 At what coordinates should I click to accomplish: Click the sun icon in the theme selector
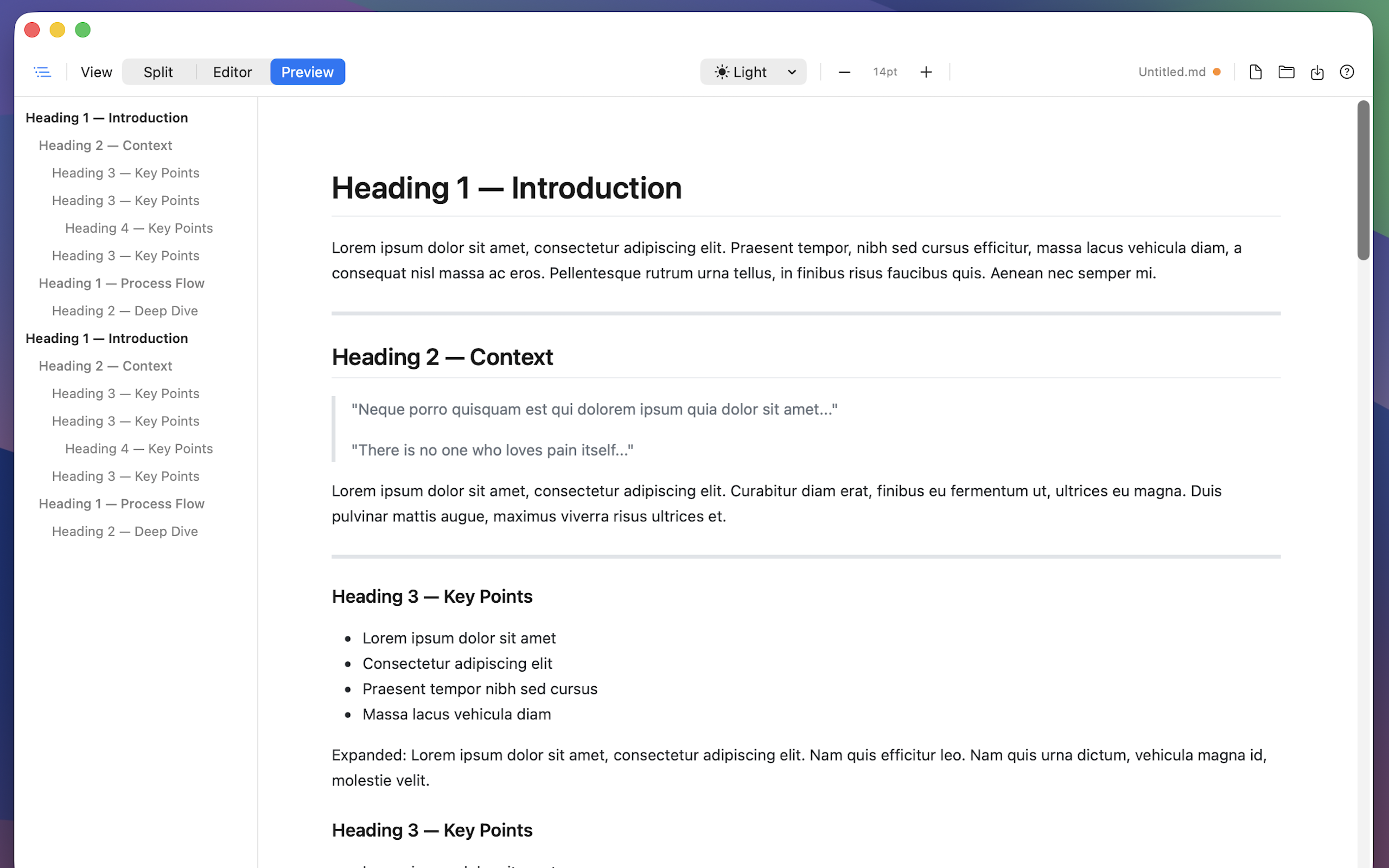click(722, 71)
